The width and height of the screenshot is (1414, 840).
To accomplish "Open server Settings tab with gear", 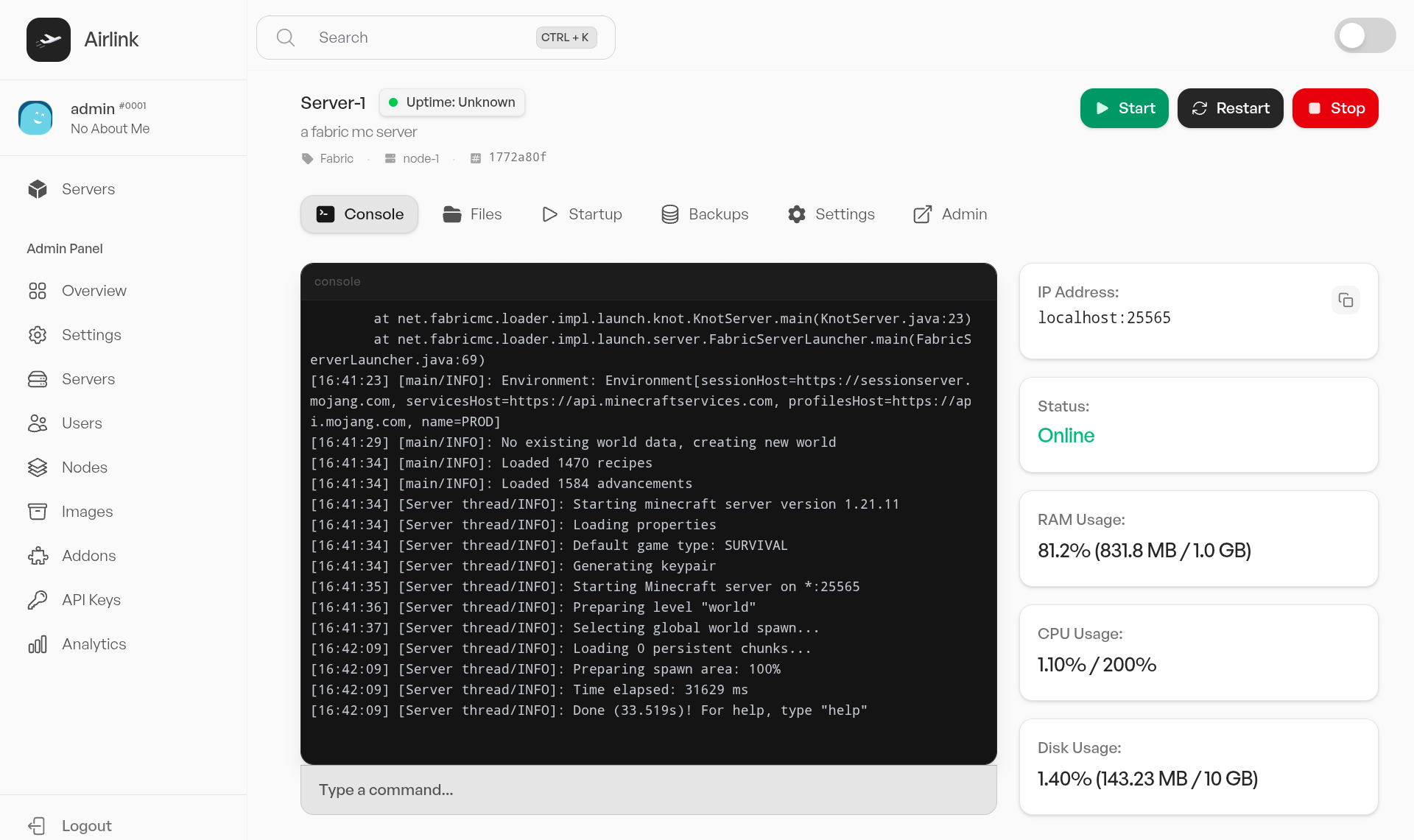I will [831, 214].
